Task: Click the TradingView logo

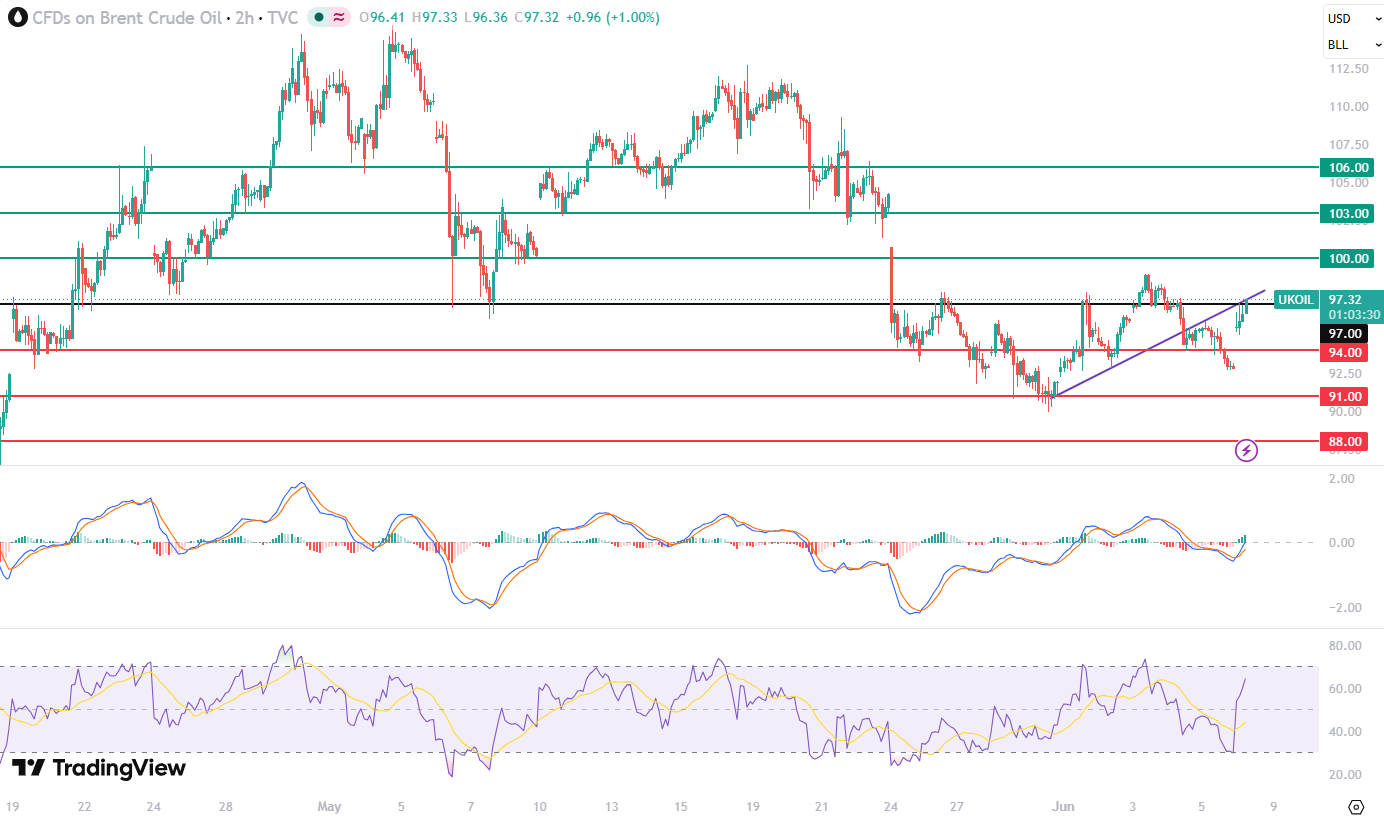Action: click(x=99, y=768)
